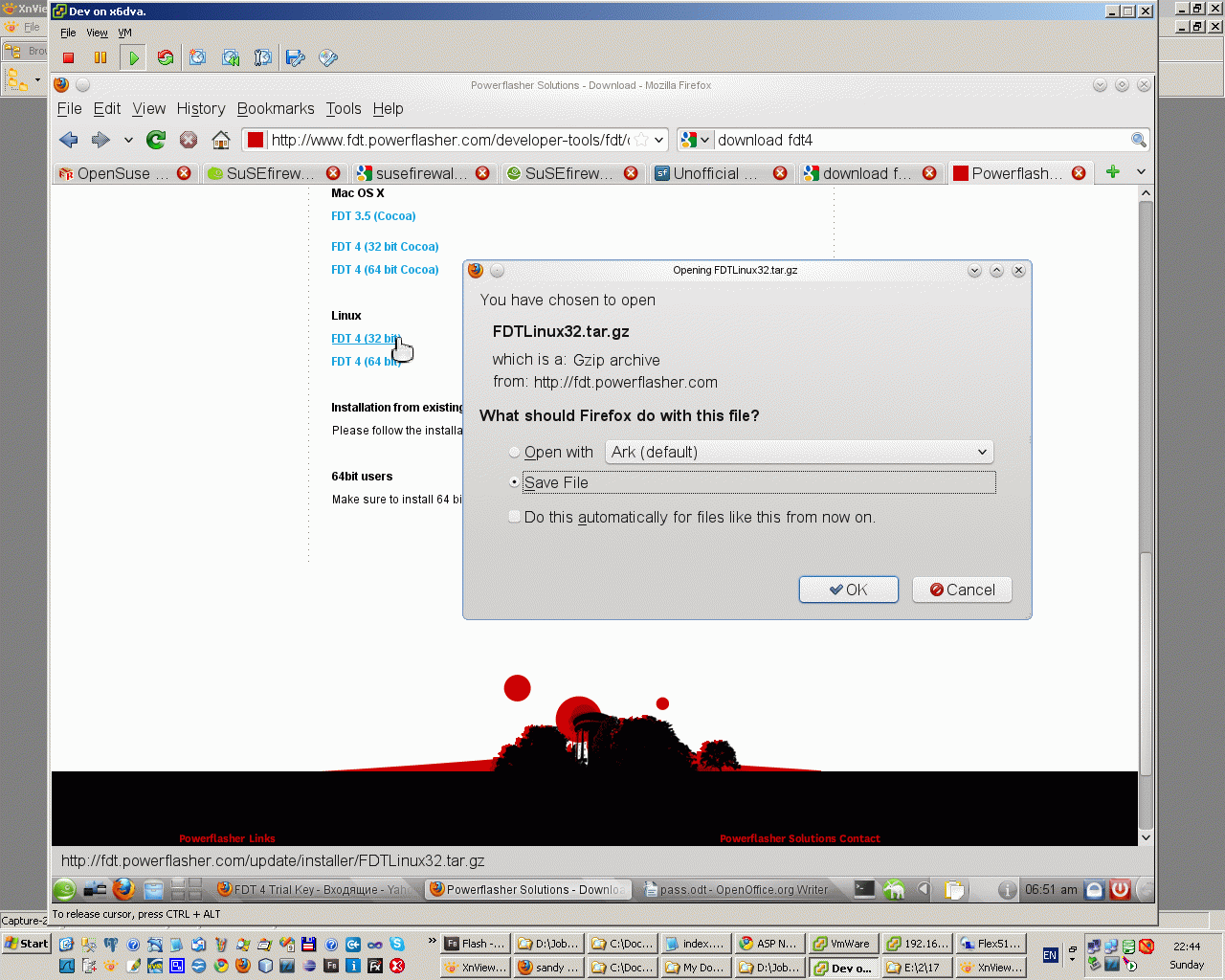Expand the list-all-tabs dropdown arrow

1141,172
